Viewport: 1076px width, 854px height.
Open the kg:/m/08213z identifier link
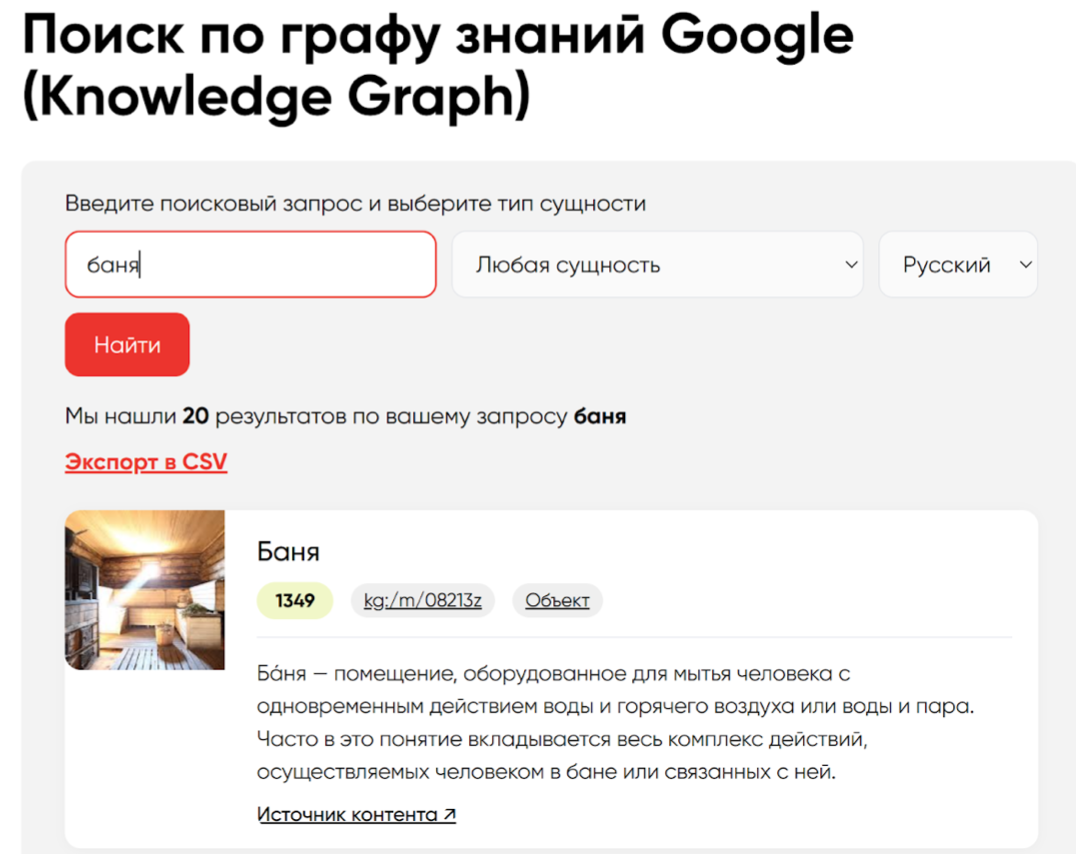click(x=422, y=601)
